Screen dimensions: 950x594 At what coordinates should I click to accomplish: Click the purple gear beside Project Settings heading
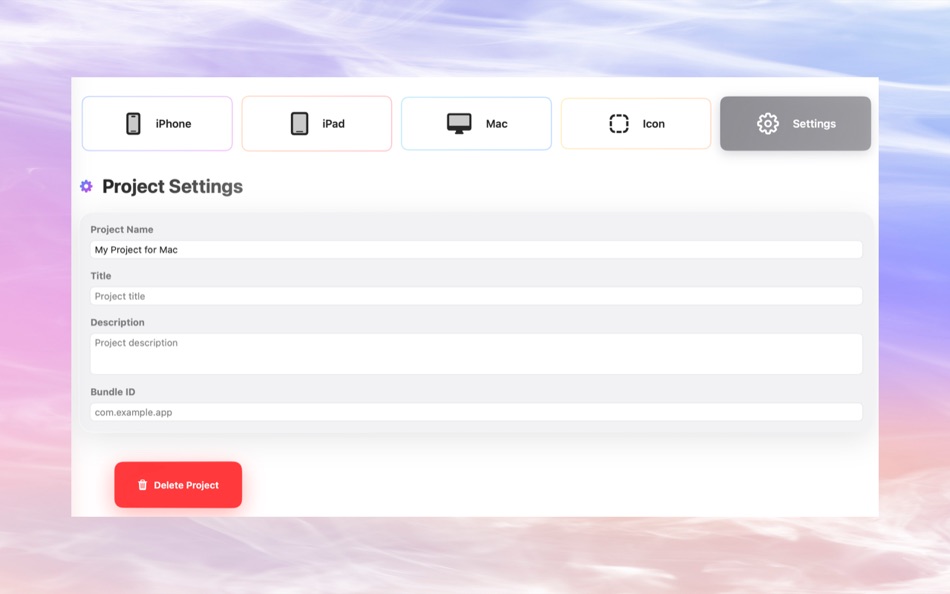85,186
